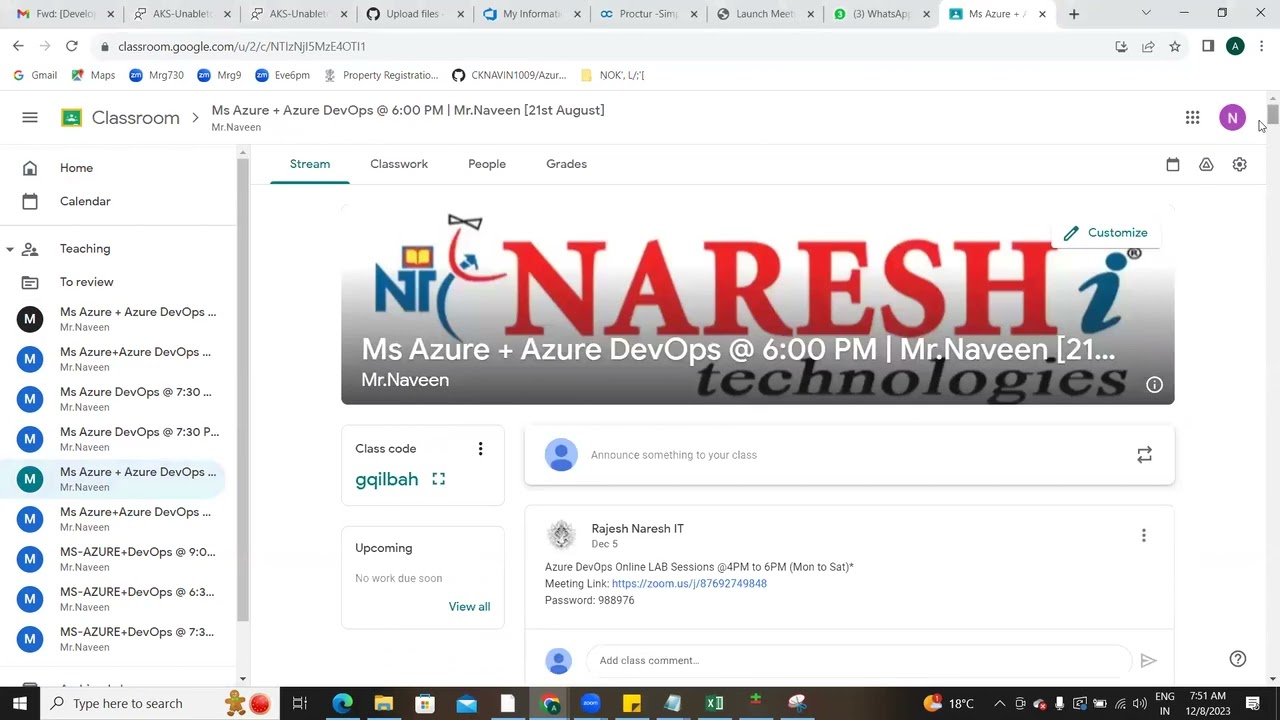The image size is (1280, 720).
Task: Click the gqilbah class code text
Action: (386, 479)
